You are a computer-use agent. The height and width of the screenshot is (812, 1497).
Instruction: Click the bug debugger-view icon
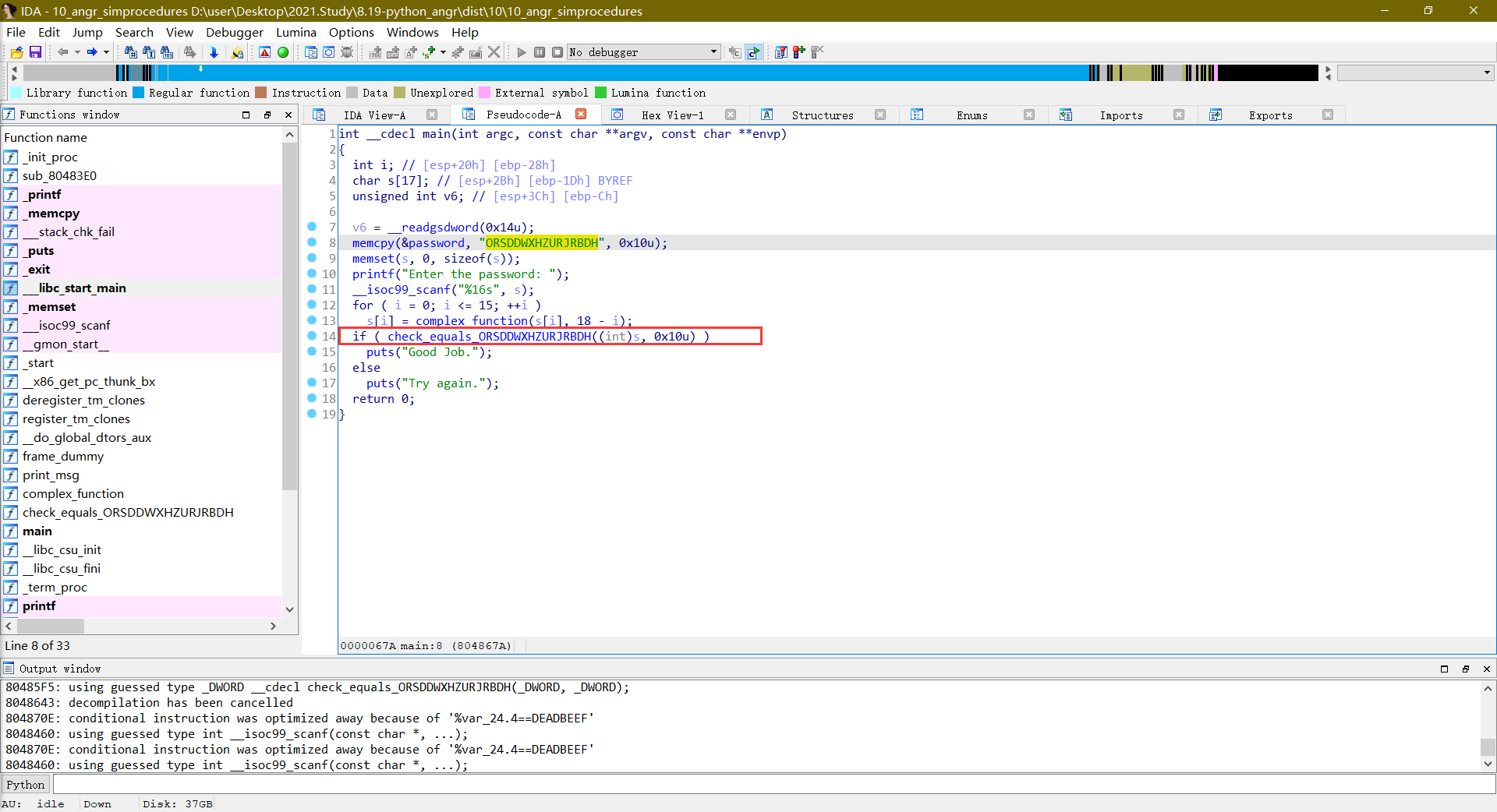pyautogui.click(x=347, y=52)
